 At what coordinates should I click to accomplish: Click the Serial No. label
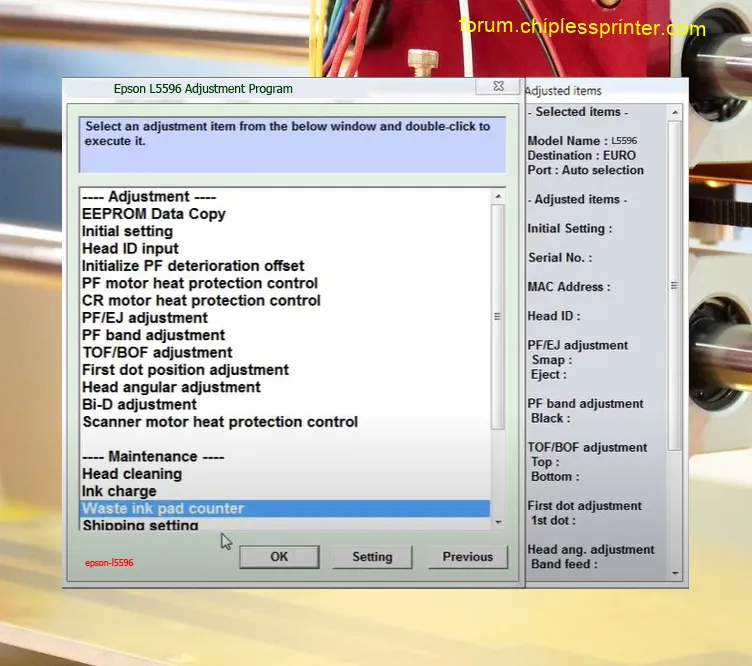[x=560, y=257]
